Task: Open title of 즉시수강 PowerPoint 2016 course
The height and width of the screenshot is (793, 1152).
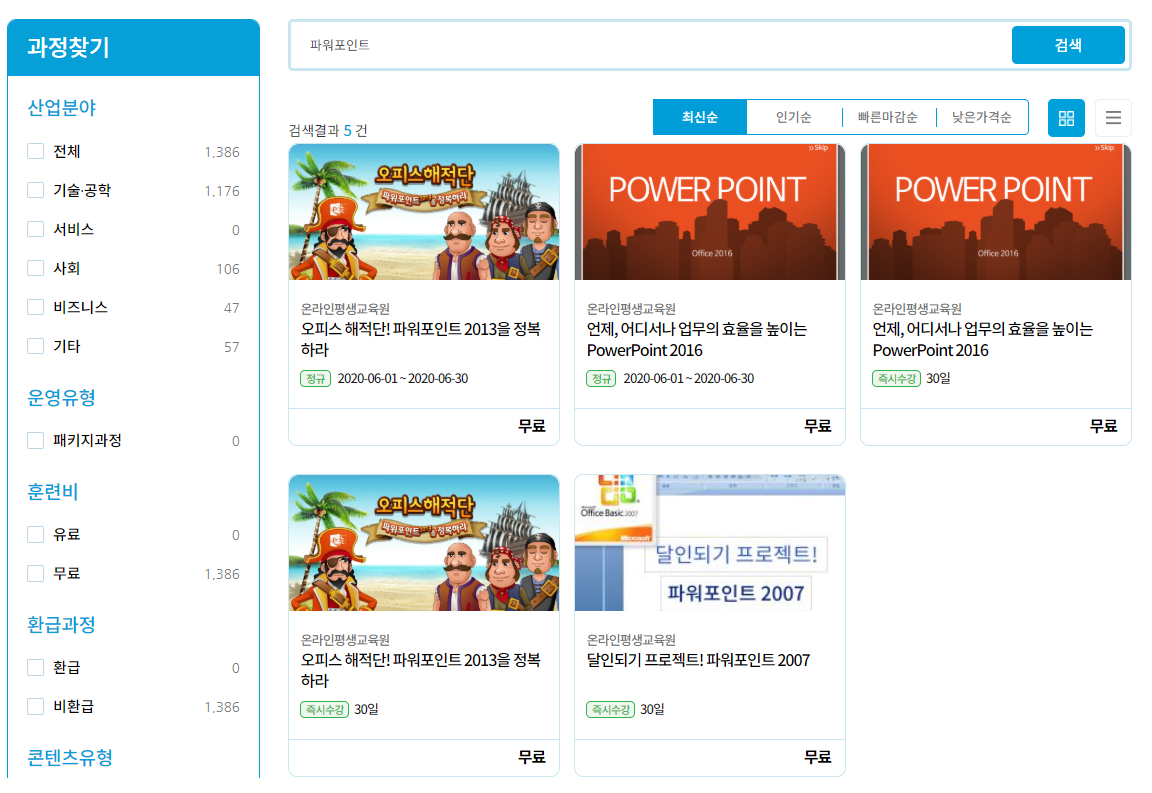Action: tap(982, 340)
